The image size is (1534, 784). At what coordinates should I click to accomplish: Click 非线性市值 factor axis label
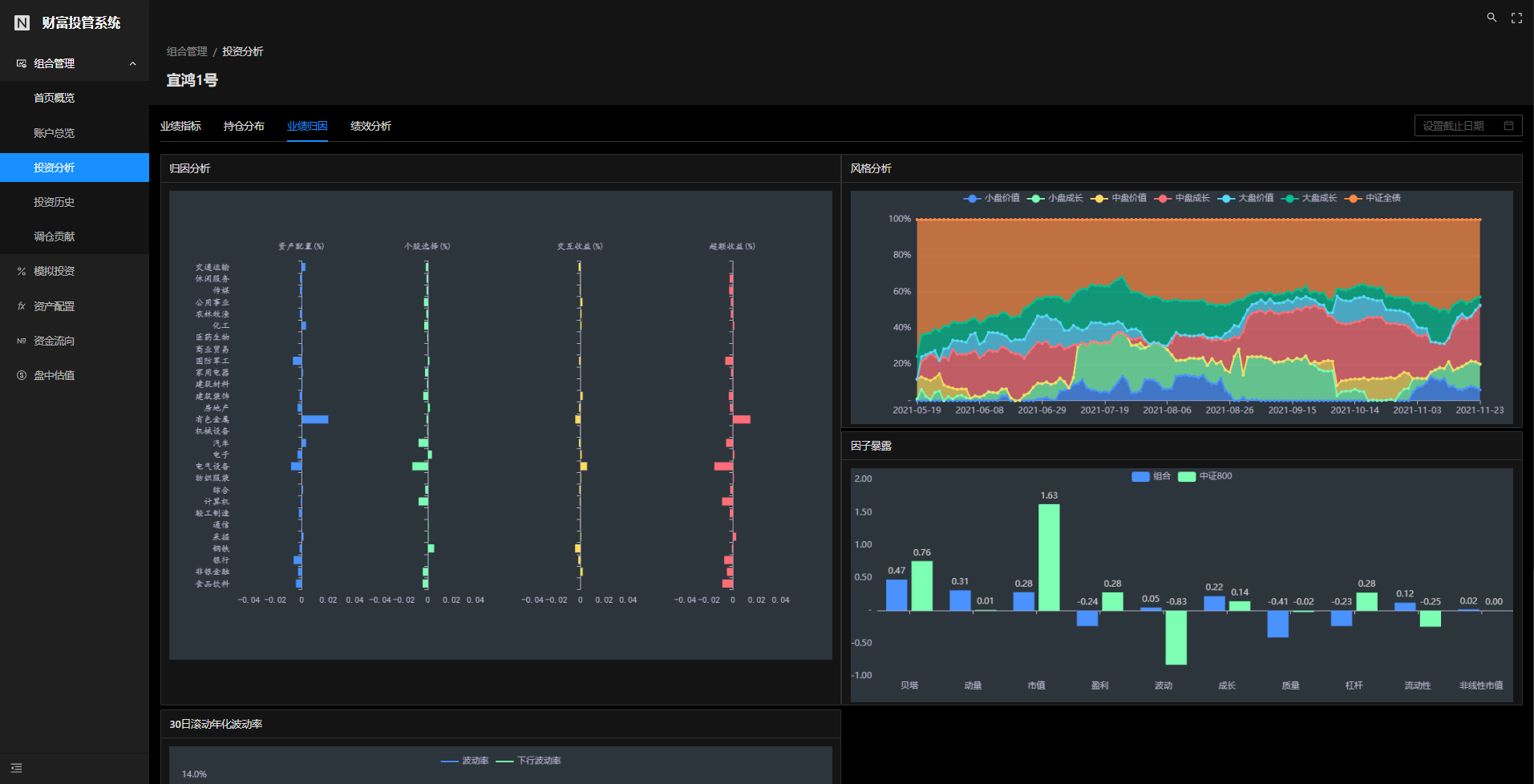1481,685
